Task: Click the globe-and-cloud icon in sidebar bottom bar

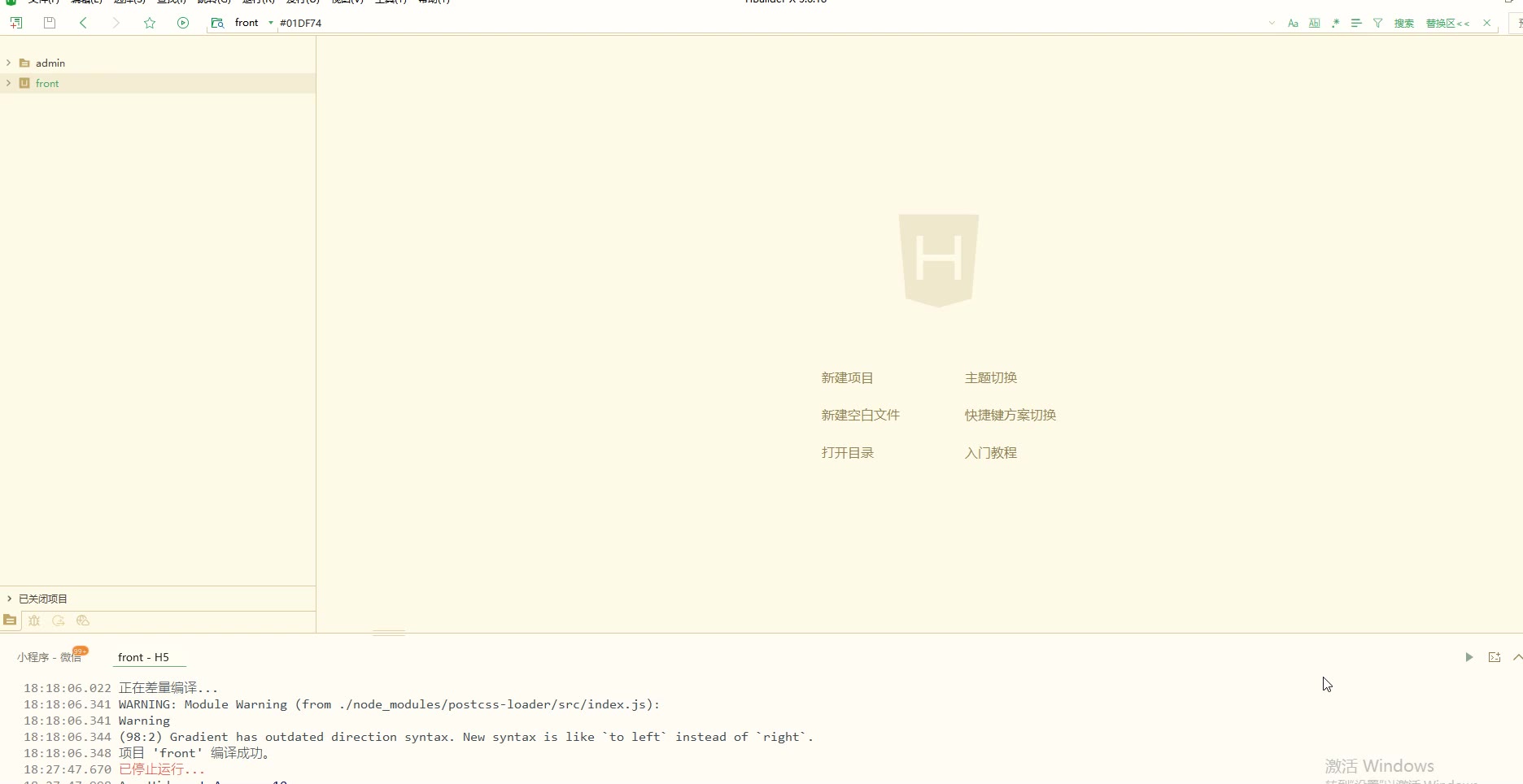Action: point(83,621)
